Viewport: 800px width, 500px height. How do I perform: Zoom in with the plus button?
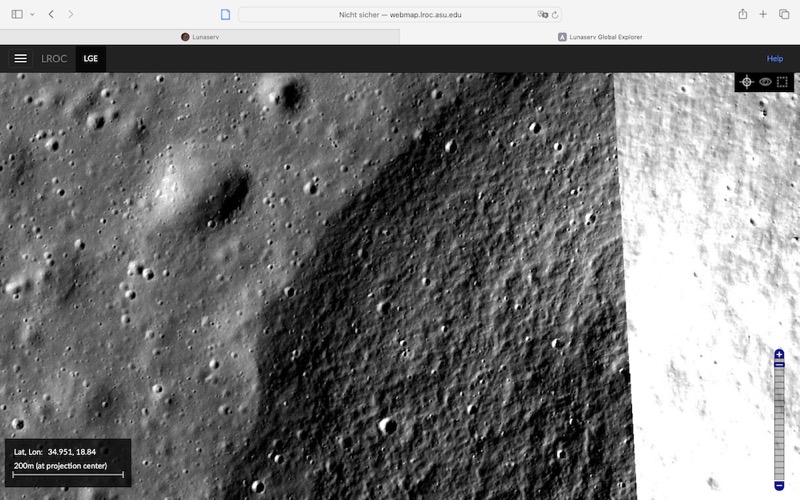point(779,355)
